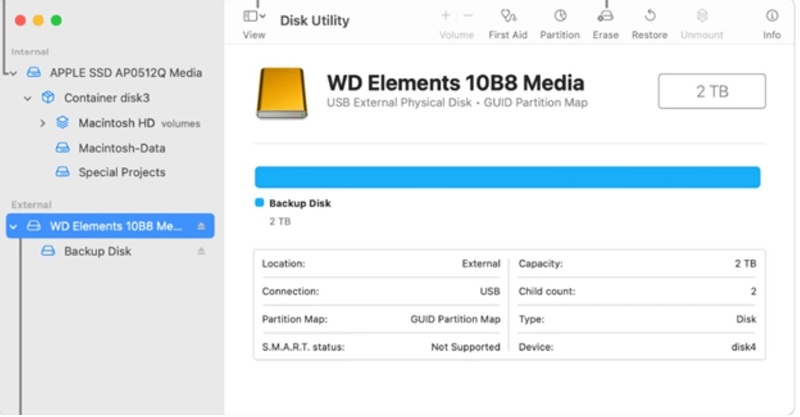Click the blue Backup Disk usage bar

click(507, 177)
